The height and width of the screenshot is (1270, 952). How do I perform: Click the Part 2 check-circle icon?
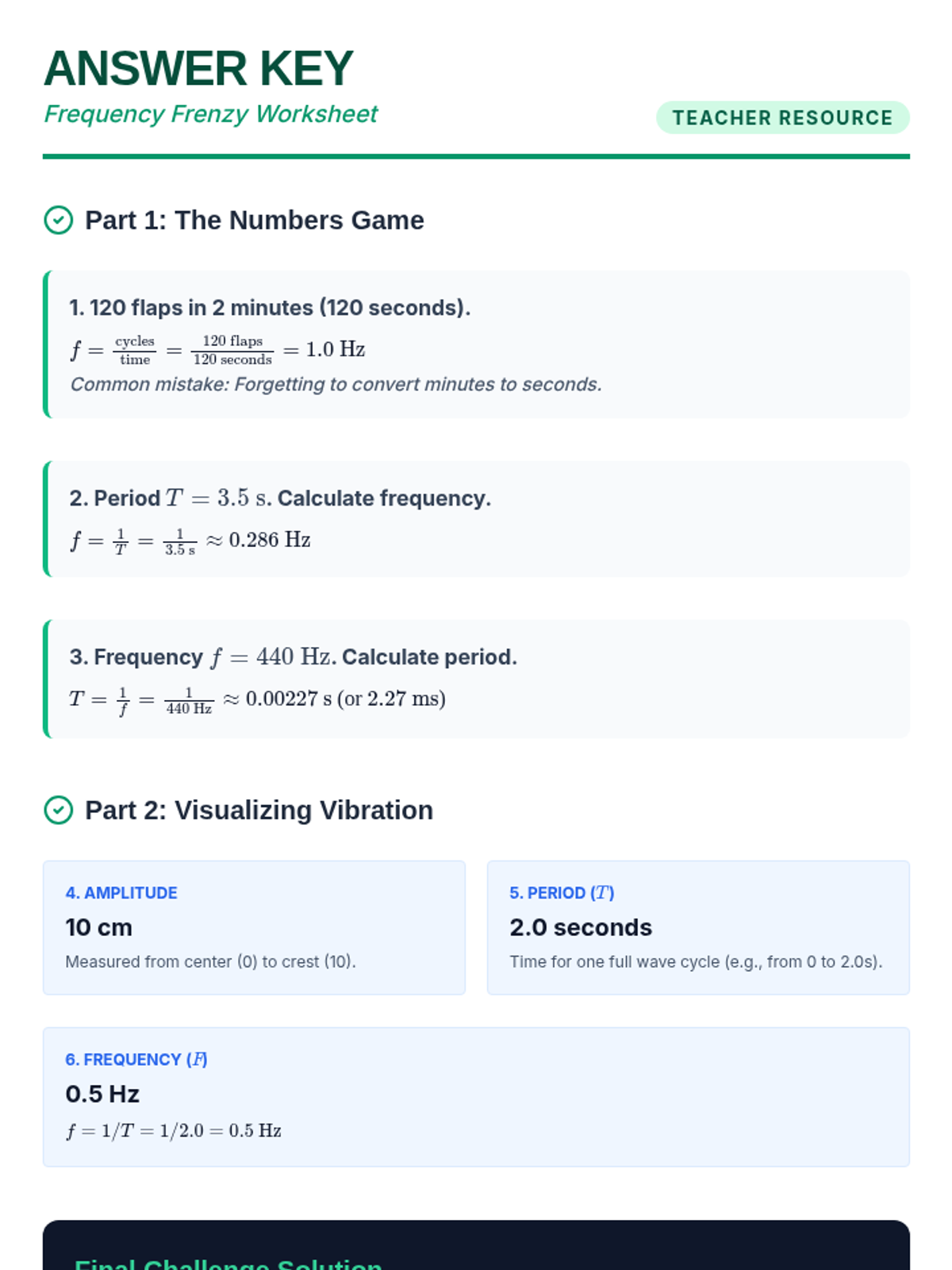tap(58, 810)
